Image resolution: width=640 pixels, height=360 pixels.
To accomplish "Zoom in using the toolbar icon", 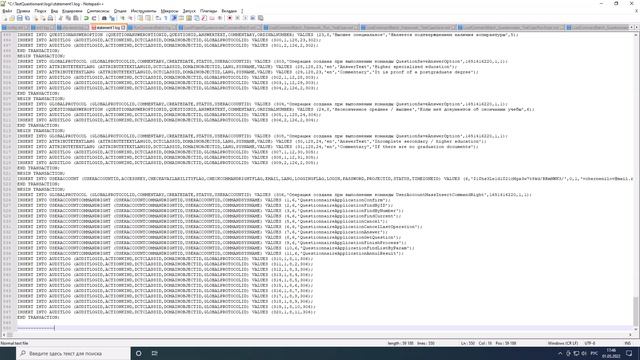I will pos(123,18).
